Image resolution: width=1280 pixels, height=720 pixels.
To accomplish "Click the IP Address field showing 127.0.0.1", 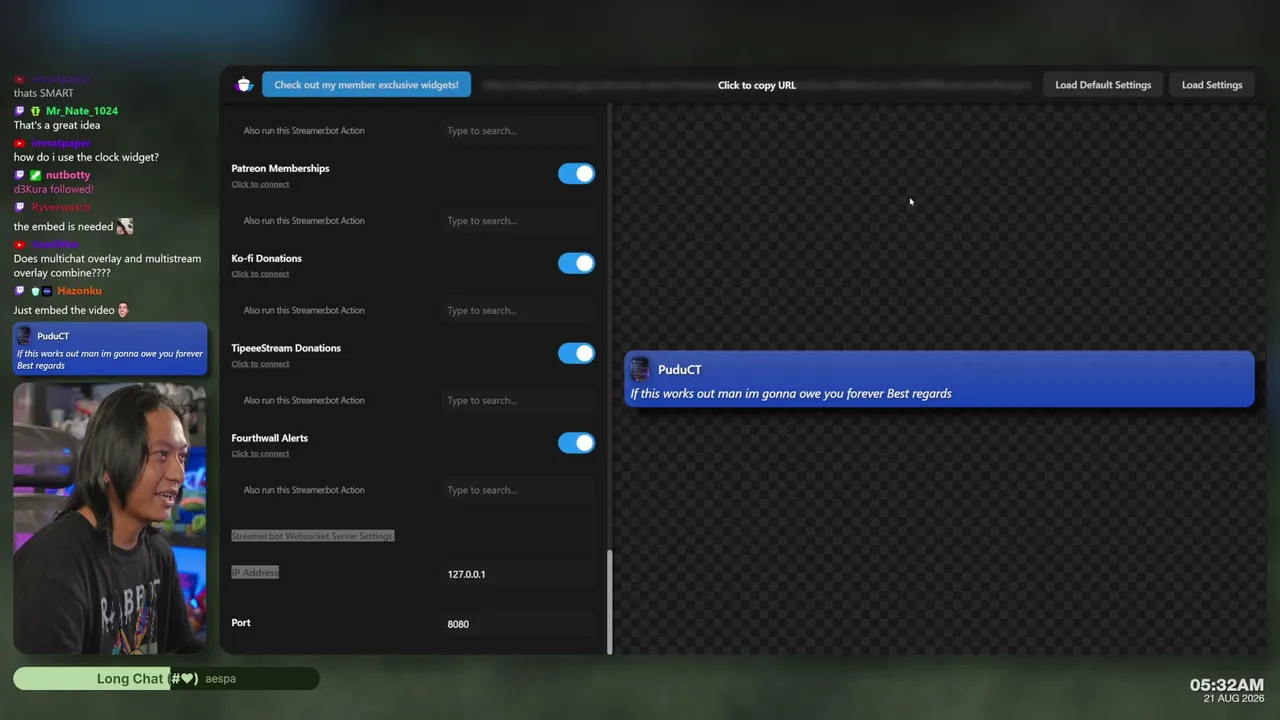I will tap(520, 574).
